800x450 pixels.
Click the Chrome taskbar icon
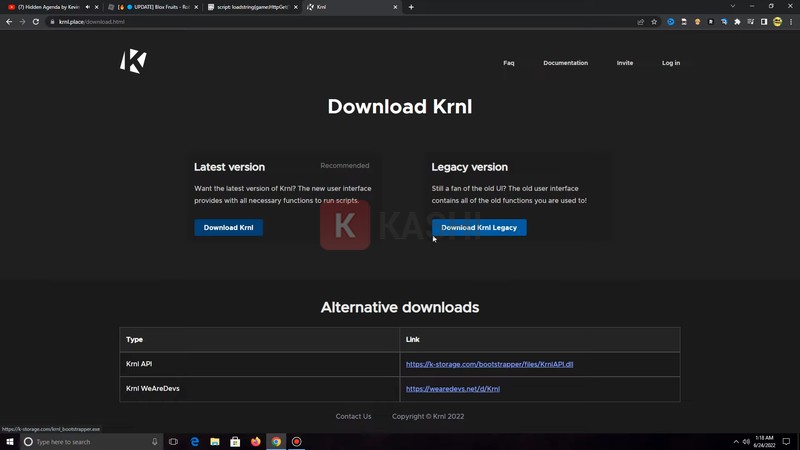point(276,442)
